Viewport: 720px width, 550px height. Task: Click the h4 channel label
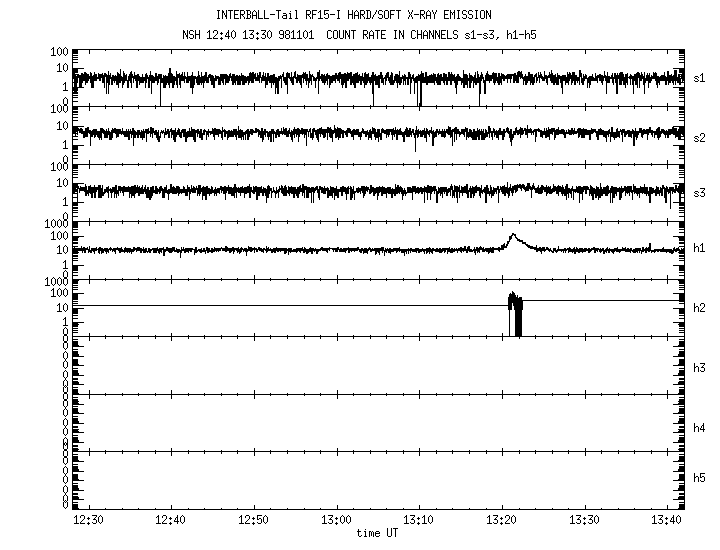(x=700, y=427)
